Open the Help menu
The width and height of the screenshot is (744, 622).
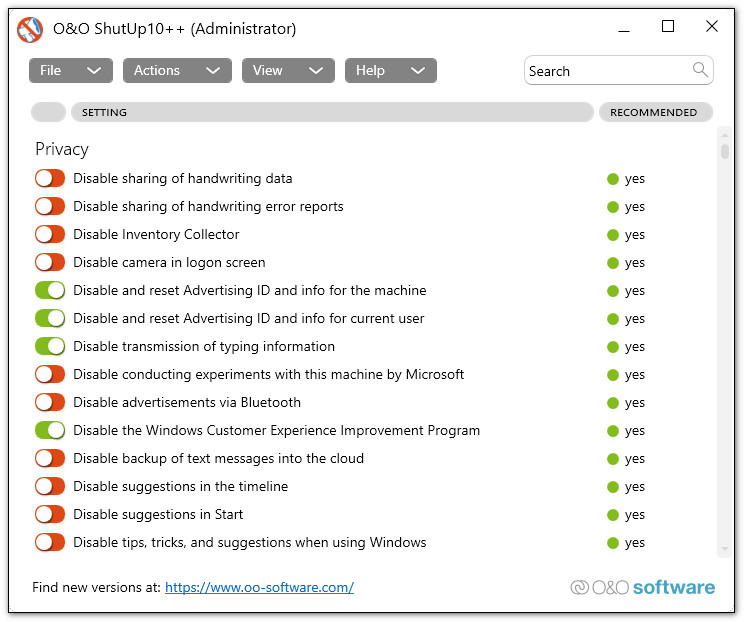pos(390,70)
